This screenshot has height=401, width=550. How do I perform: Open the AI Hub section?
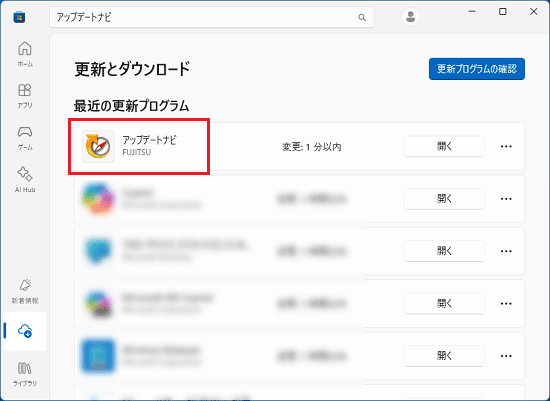click(x=25, y=179)
